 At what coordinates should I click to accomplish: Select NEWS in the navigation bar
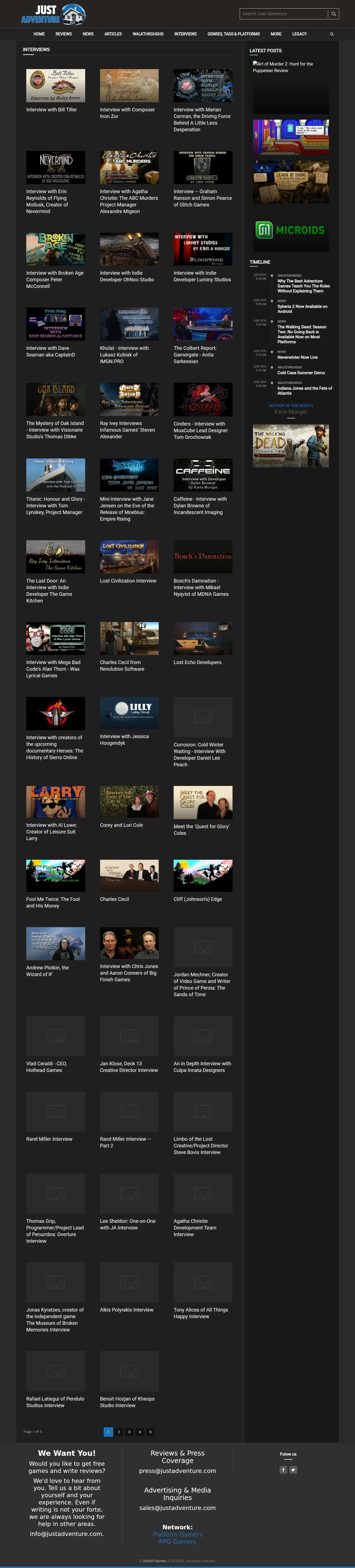[x=88, y=34]
